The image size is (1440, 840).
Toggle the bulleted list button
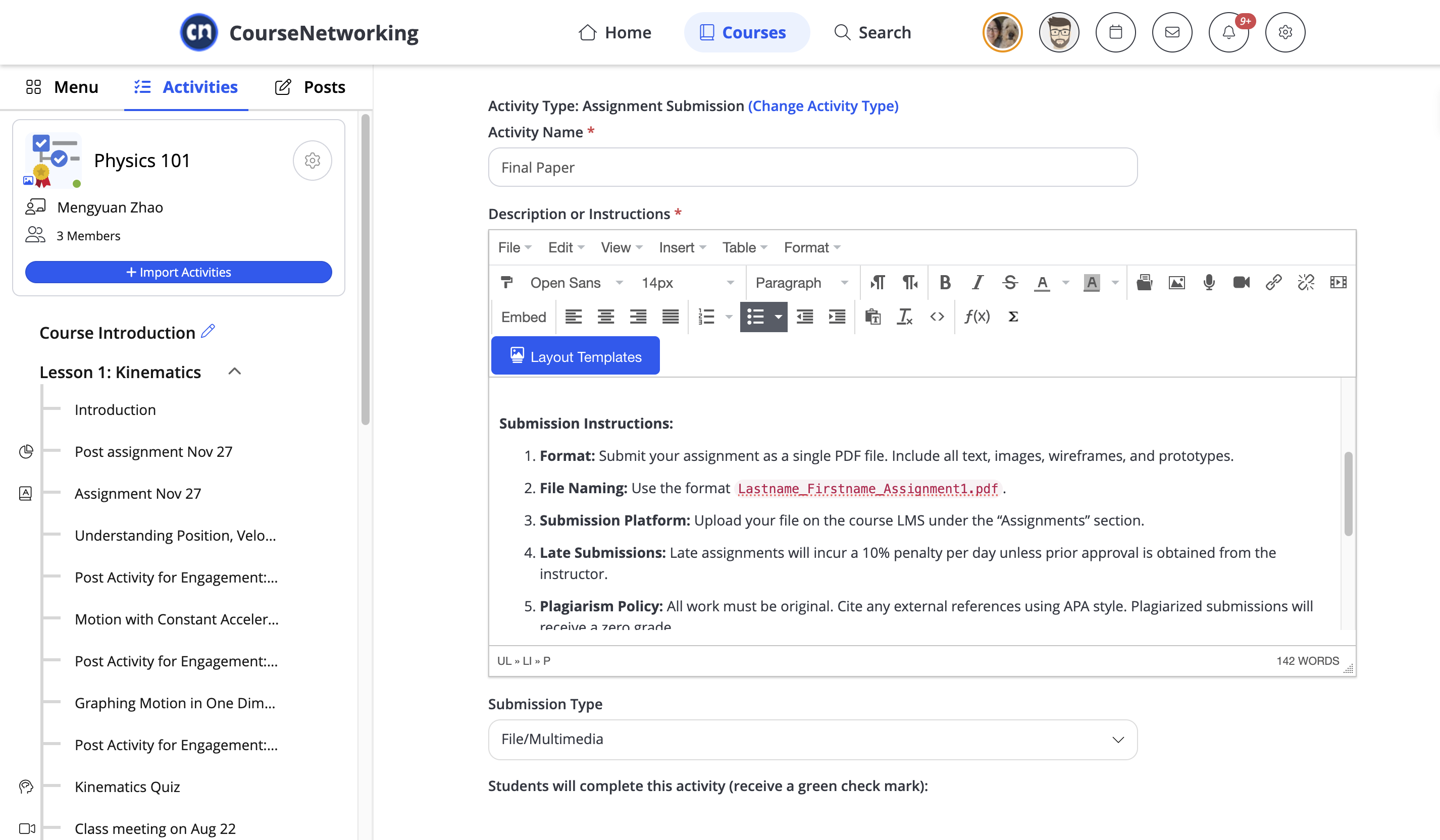click(755, 317)
